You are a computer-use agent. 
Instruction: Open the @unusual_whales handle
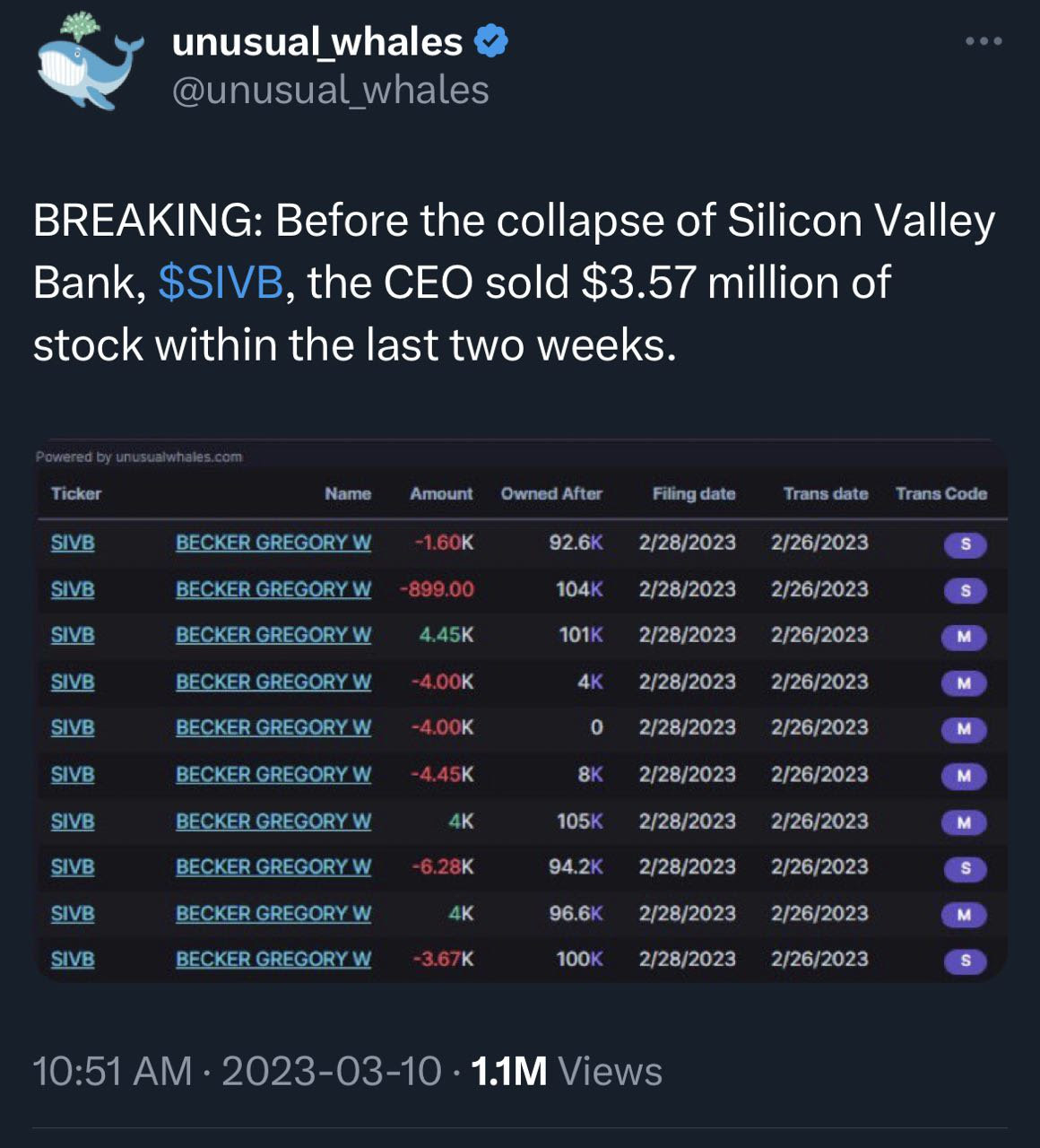click(331, 90)
